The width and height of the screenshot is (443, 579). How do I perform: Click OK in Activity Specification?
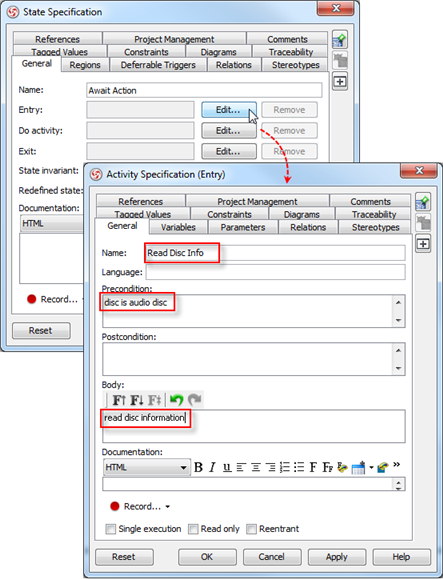coord(207,557)
